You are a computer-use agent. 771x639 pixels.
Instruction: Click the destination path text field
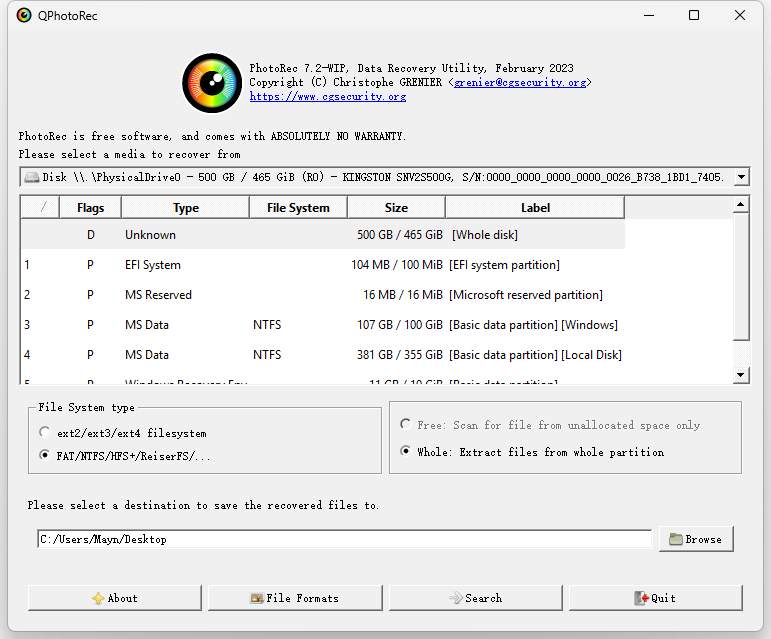[x=344, y=539]
